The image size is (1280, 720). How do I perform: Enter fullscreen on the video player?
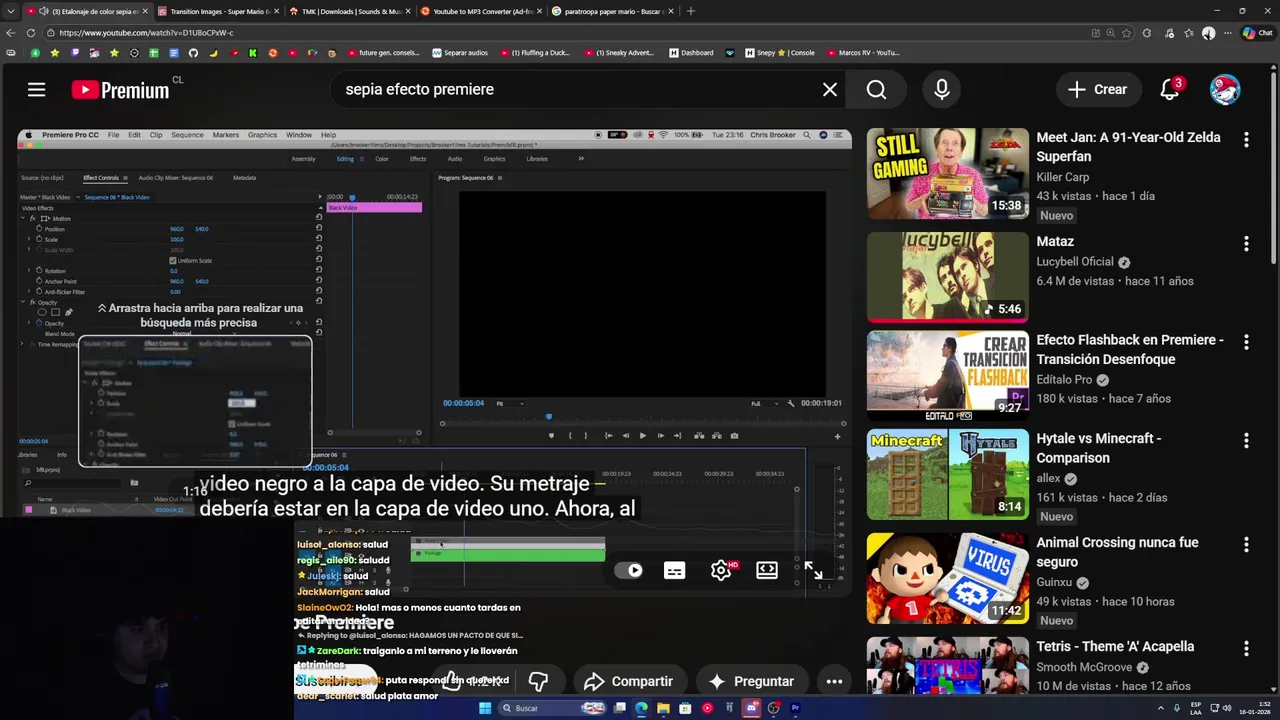[813, 570]
